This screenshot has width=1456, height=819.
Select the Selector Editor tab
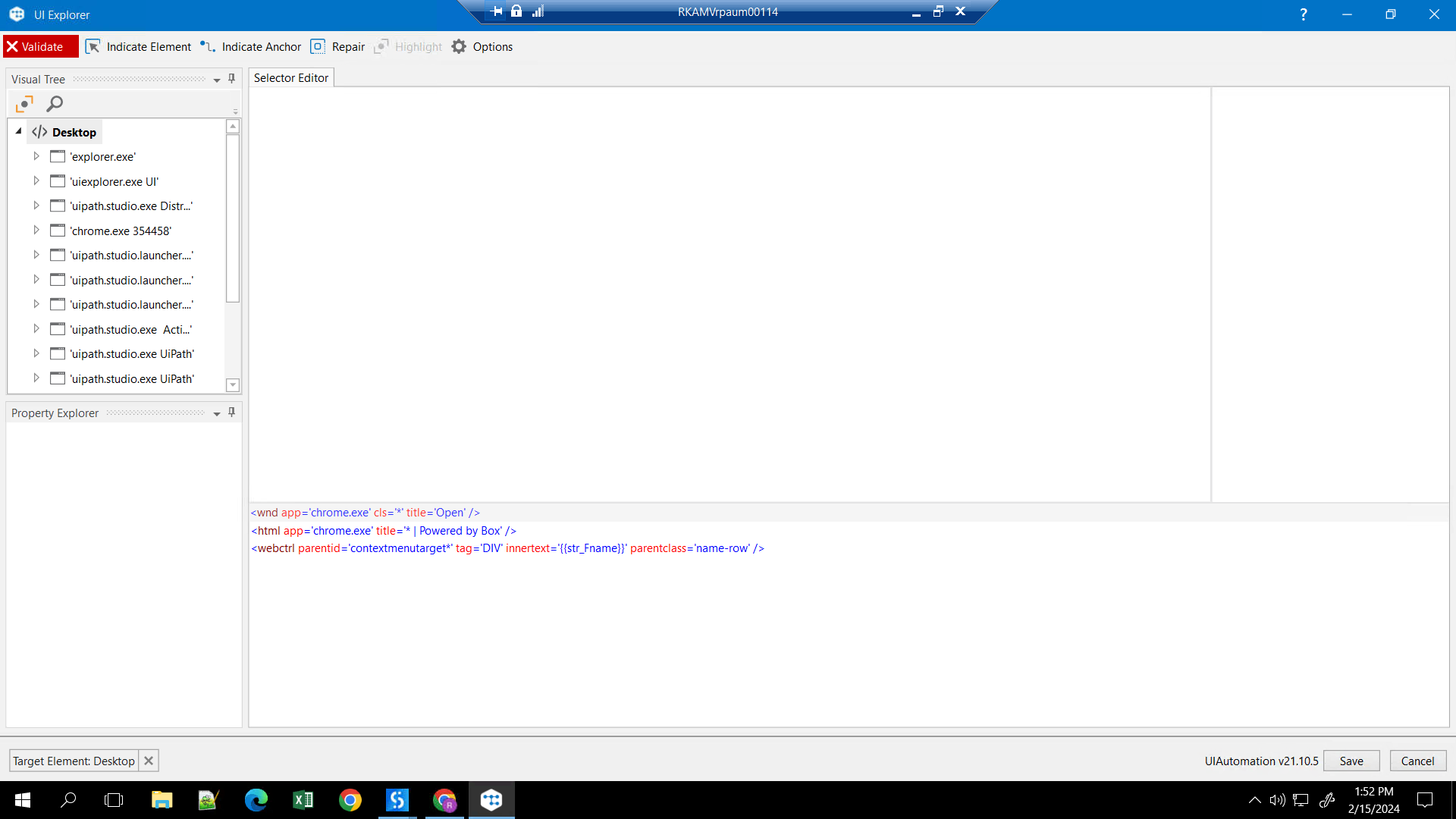(x=291, y=78)
